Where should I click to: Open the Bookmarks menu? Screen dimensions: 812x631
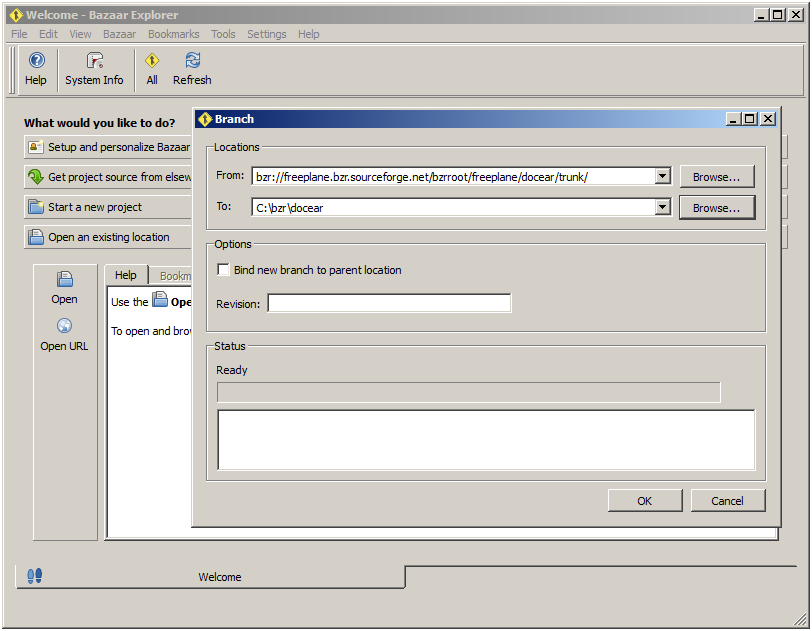pyautogui.click(x=173, y=34)
